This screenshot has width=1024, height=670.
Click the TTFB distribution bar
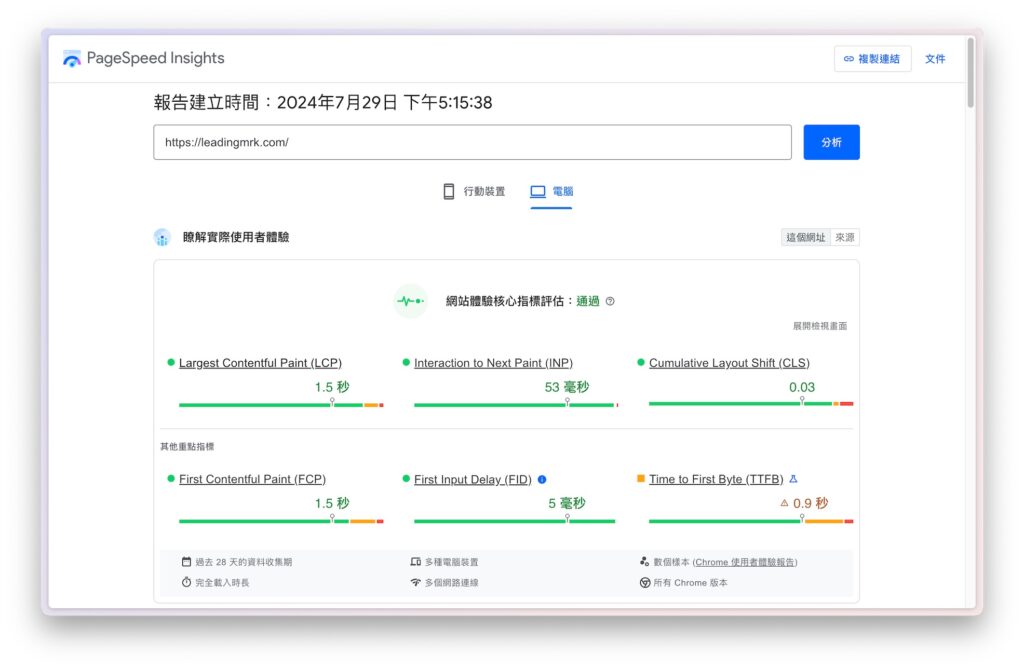coord(751,521)
